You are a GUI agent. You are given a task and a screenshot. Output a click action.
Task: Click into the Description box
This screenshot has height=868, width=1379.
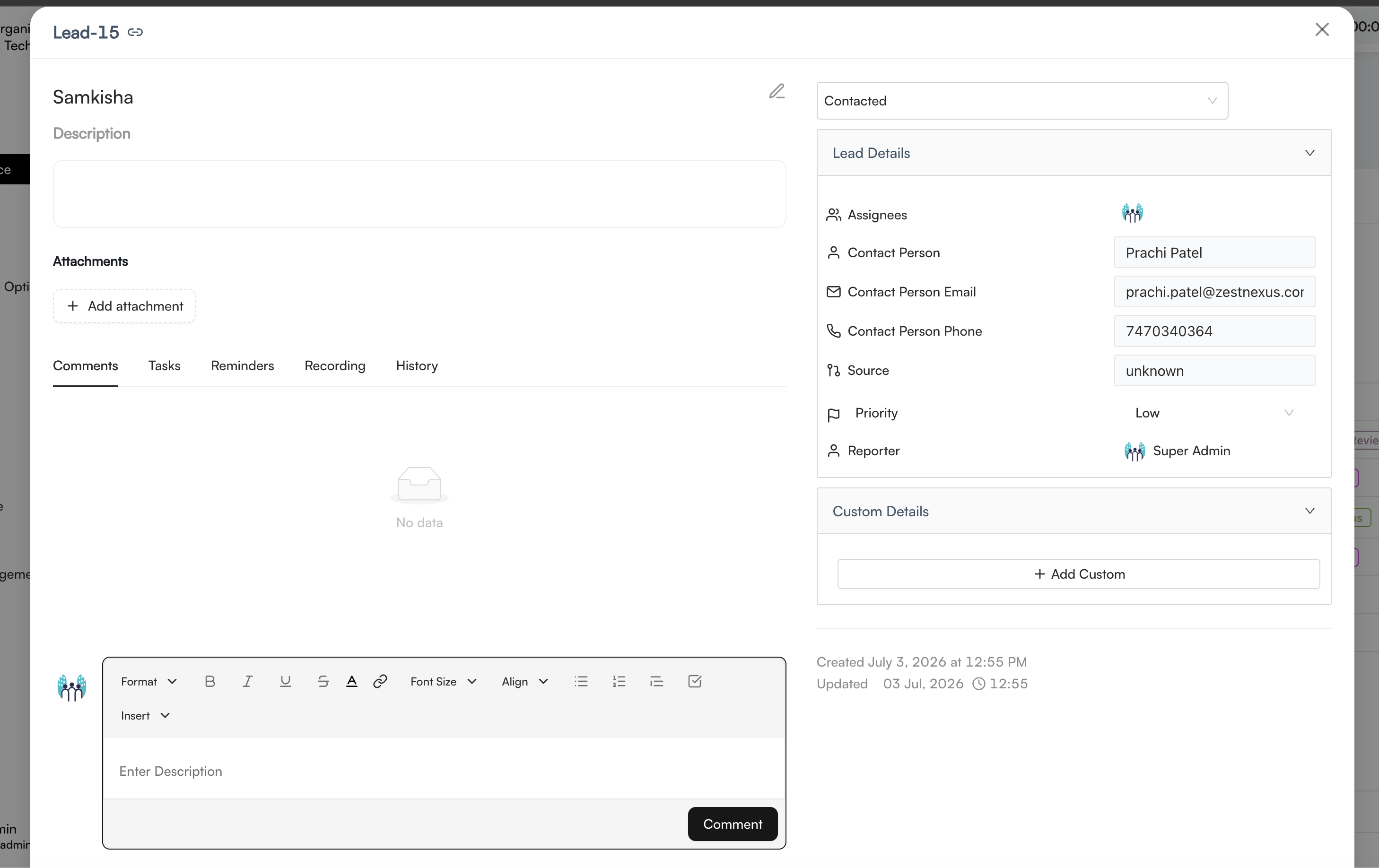pyautogui.click(x=419, y=193)
